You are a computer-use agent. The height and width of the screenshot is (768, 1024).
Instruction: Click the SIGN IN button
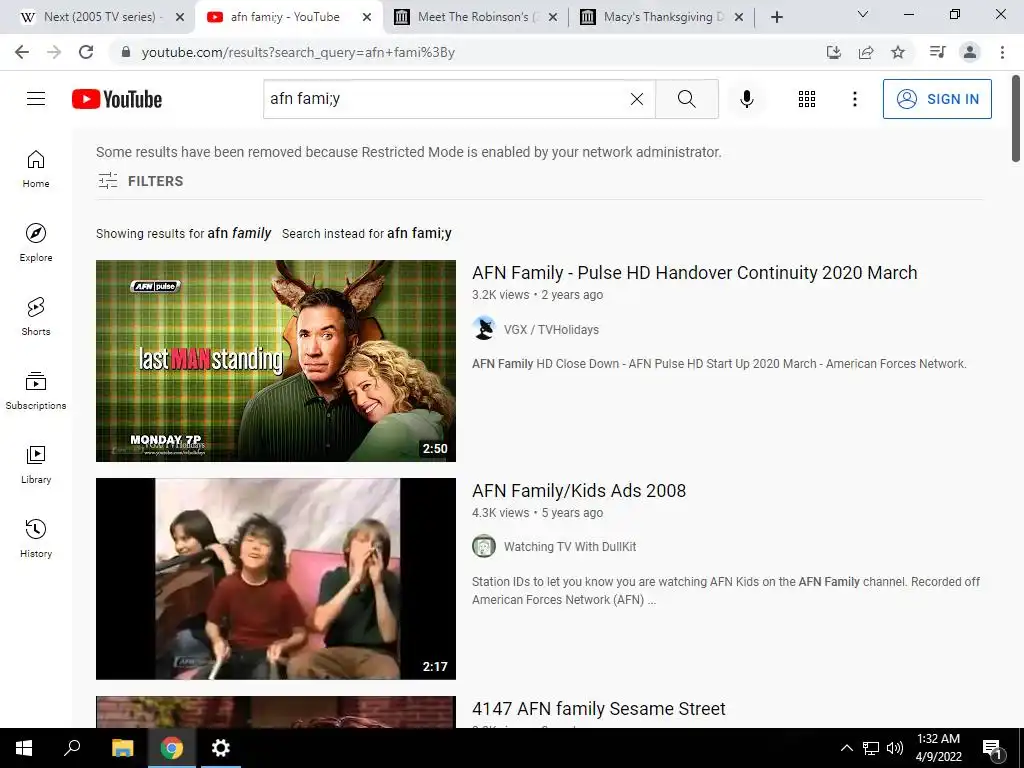tap(937, 99)
